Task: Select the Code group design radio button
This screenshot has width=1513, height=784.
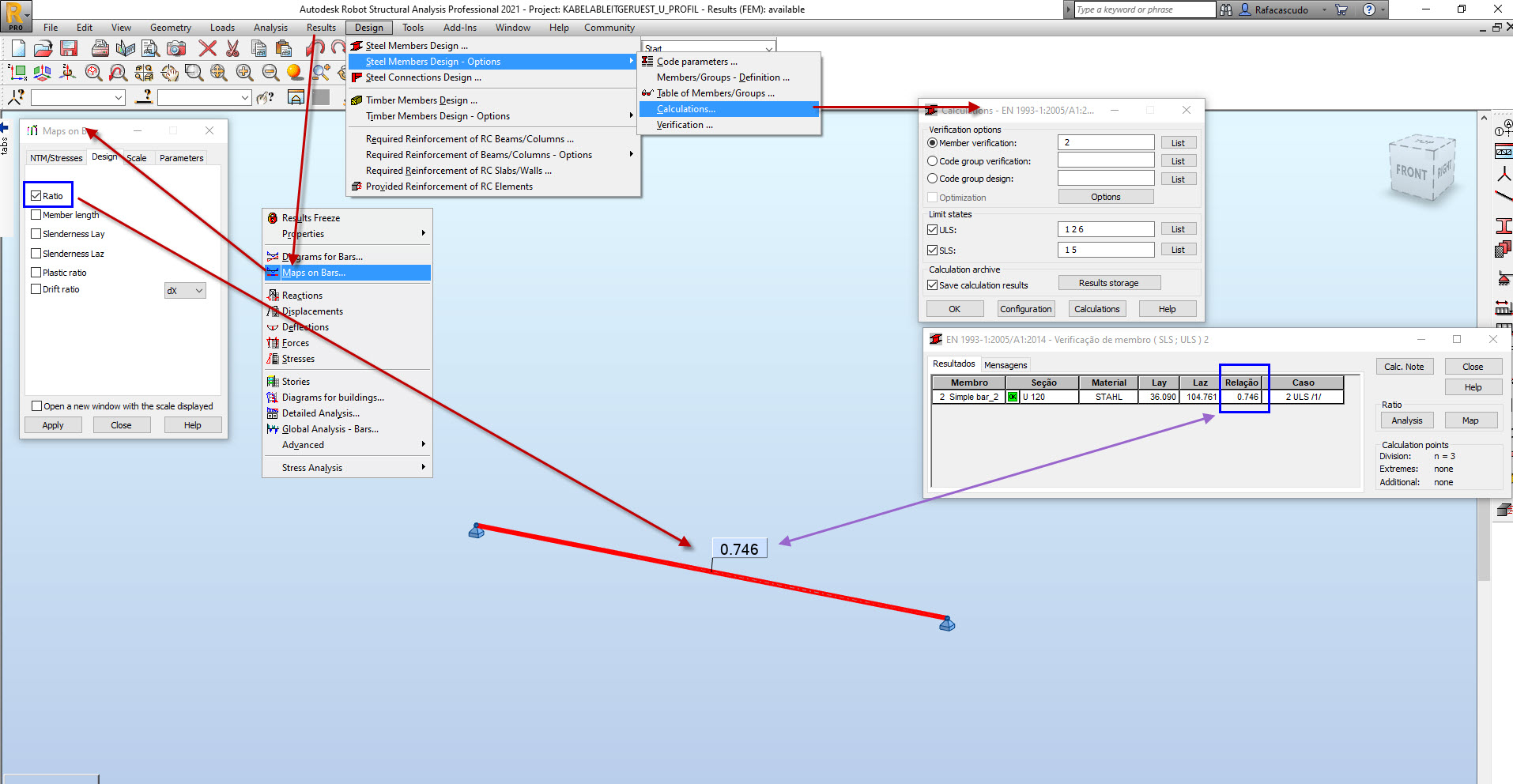Action: pyautogui.click(x=932, y=179)
